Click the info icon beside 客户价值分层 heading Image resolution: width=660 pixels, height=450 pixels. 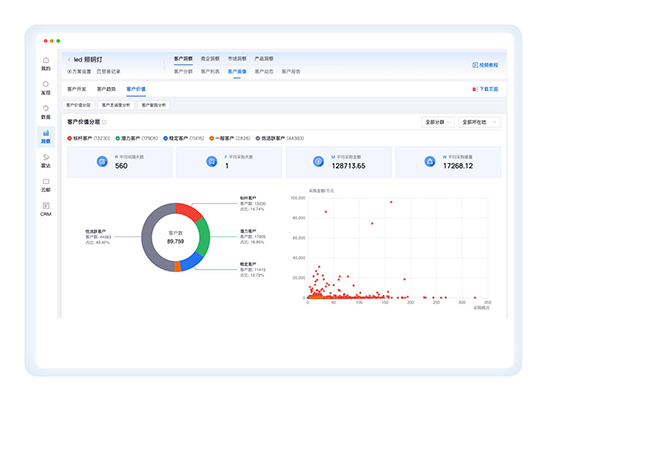point(104,122)
